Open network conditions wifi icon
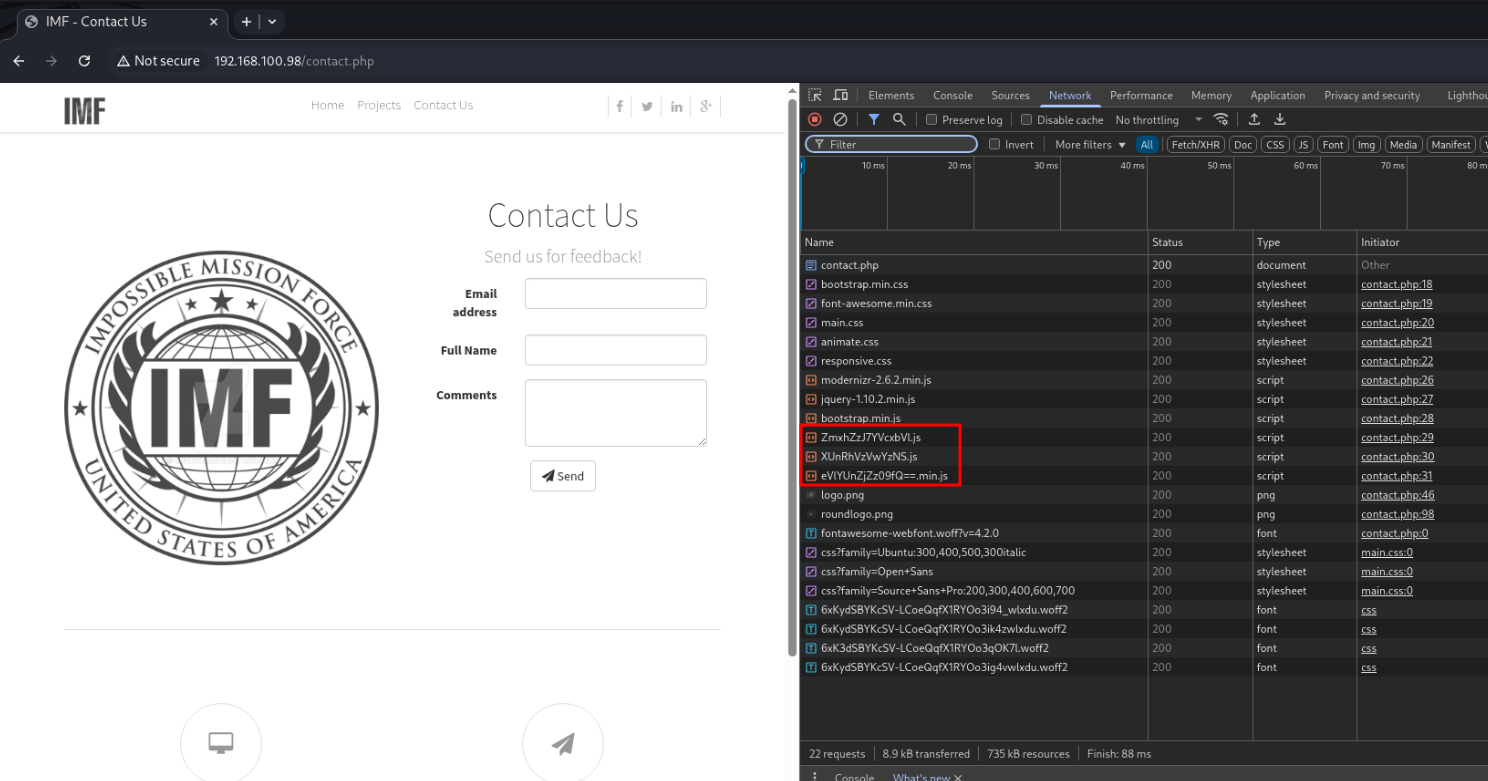This screenshot has width=1488, height=781. point(1221,119)
